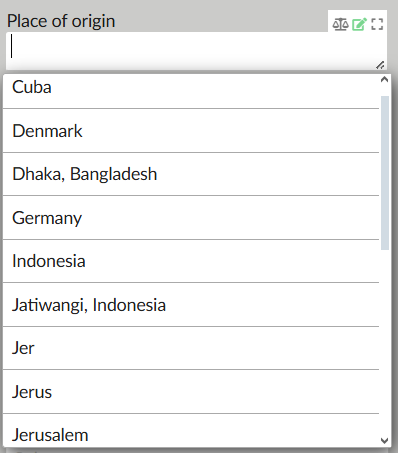Screen dimensions: 398x453
Task: Select Germany as place of origin
Action: (191, 218)
